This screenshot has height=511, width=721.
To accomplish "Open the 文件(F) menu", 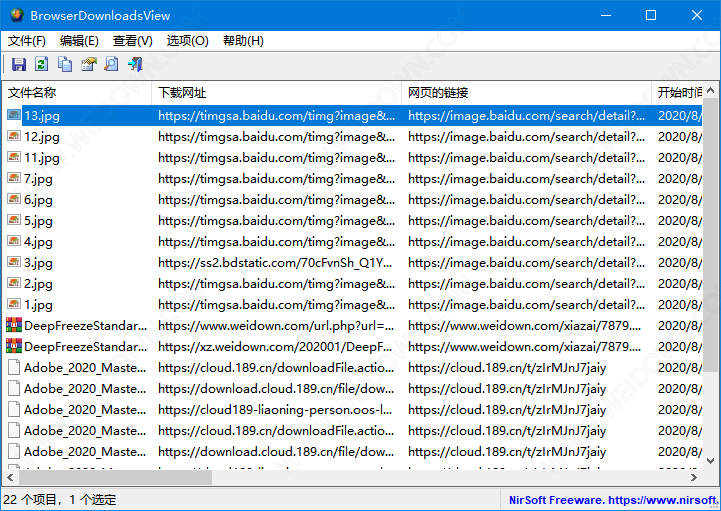I will point(27,41).
